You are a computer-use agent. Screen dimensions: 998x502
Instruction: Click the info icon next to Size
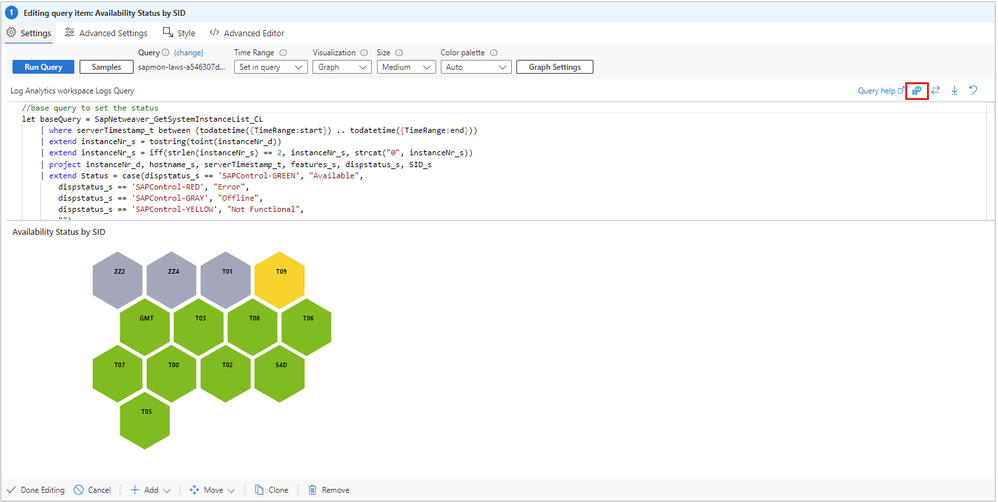(x=399, y=53)
